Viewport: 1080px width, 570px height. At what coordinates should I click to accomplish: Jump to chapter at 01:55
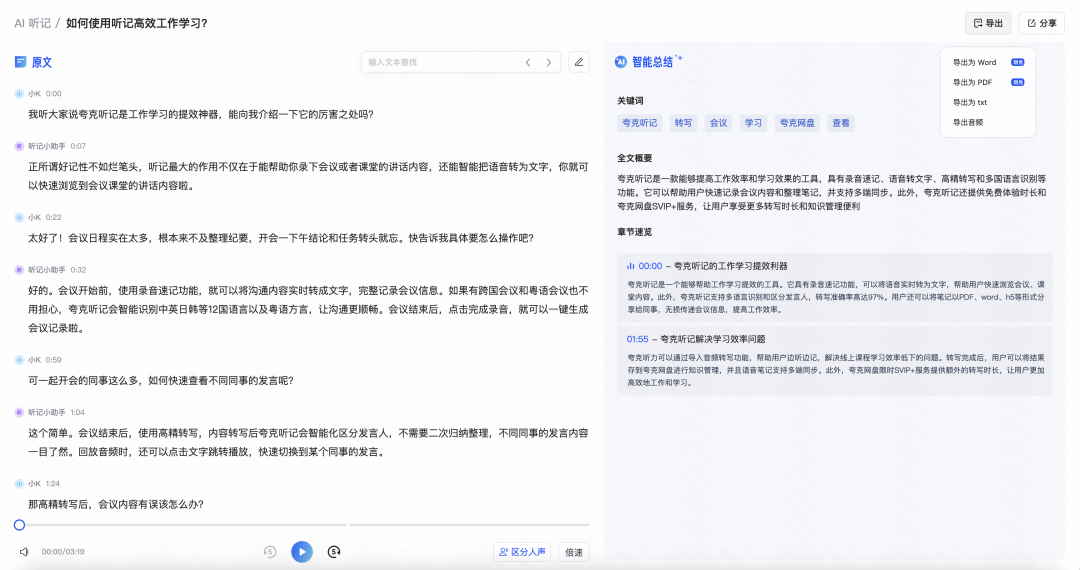coord(638,339)
